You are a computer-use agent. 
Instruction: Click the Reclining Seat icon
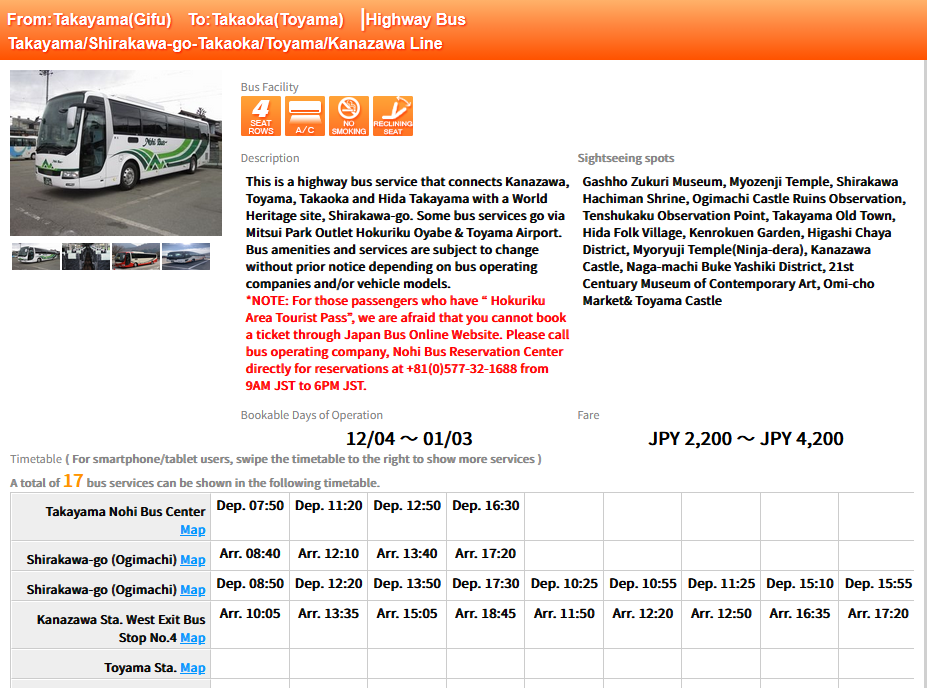coord(393,116)
